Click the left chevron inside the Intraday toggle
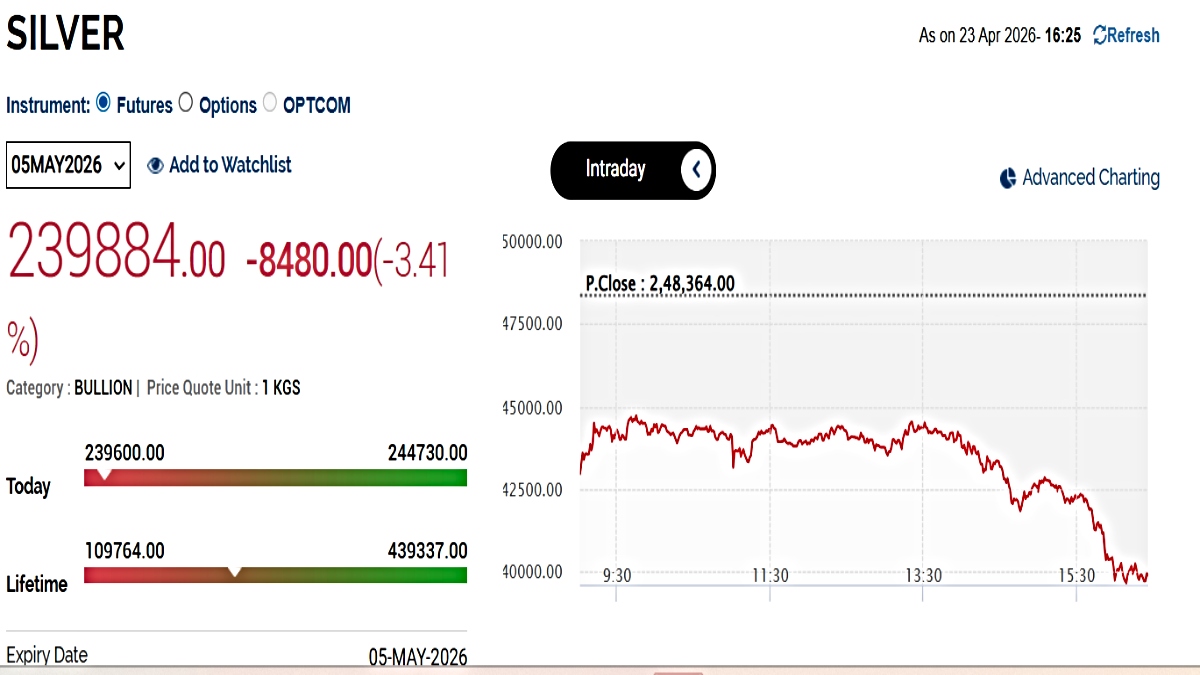1200x675 pixels. coord(697,170)
